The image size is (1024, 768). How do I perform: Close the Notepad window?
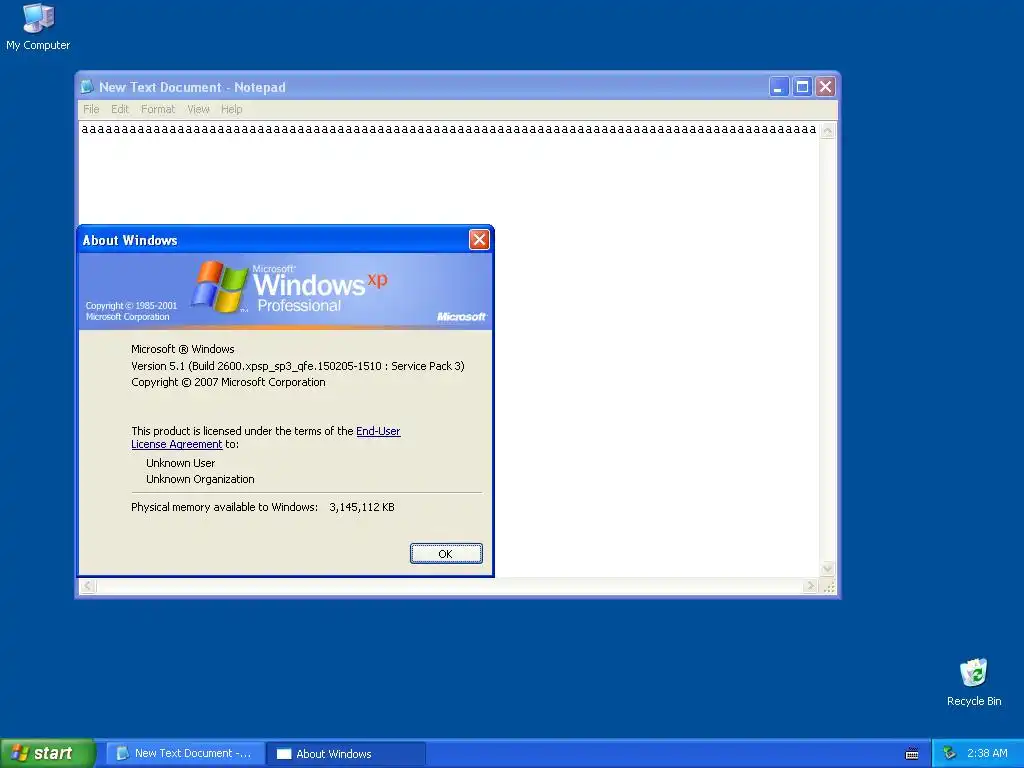(825, 87)
